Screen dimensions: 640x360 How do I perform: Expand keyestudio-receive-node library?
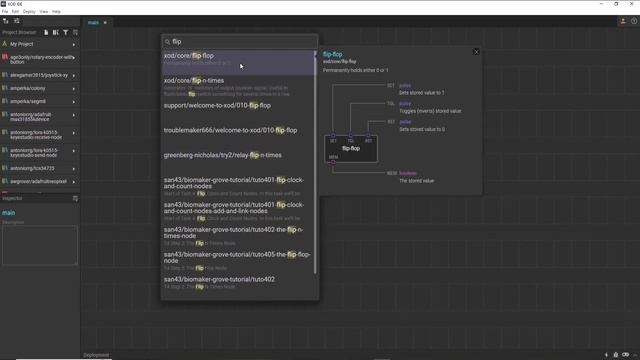click(74, 133)
